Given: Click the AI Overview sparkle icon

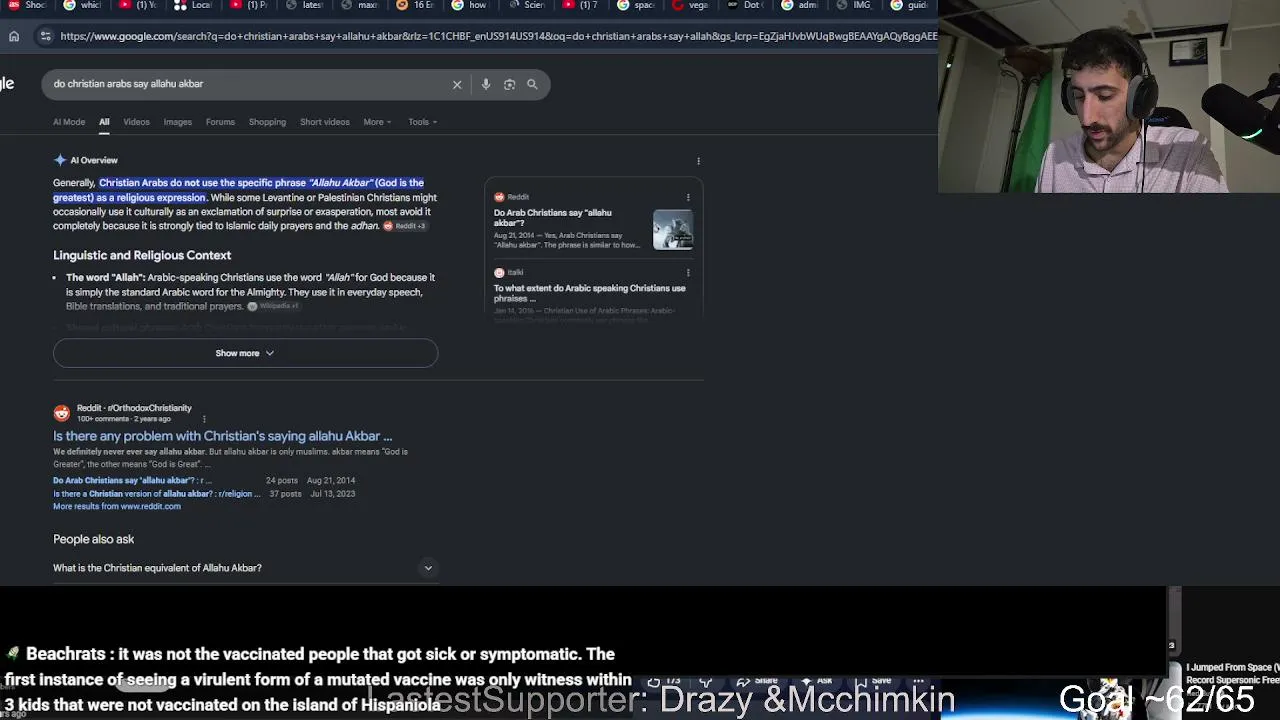Looking at the screenshot, I should 60,160.
